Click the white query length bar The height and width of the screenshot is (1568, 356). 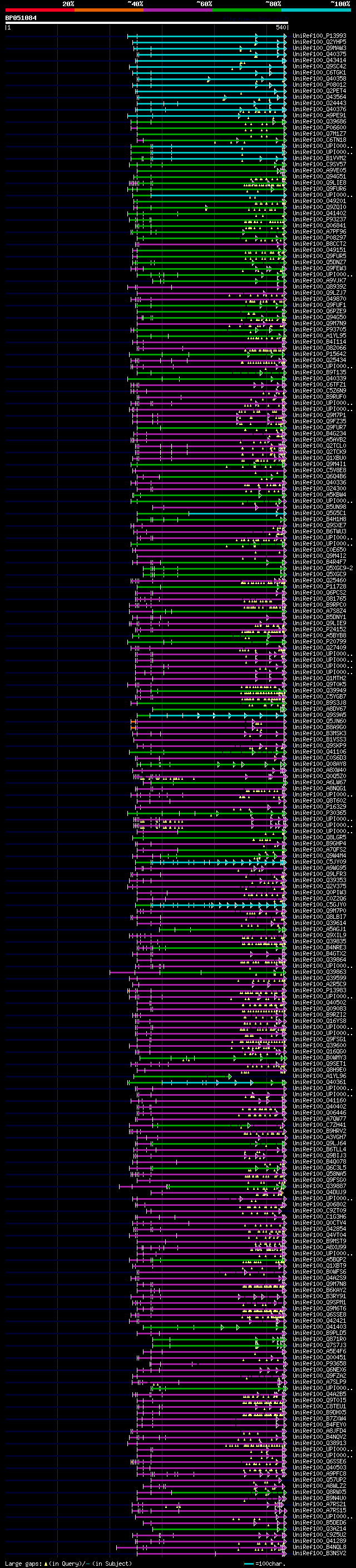coord(147,22)
